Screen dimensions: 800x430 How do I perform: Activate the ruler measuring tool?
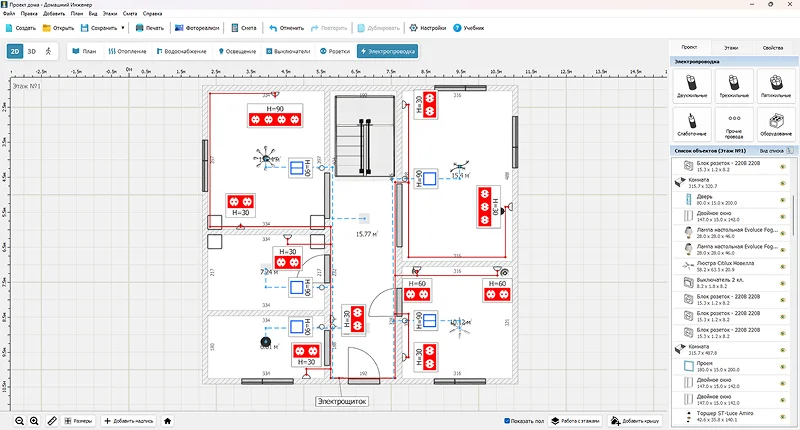(52, 421)
